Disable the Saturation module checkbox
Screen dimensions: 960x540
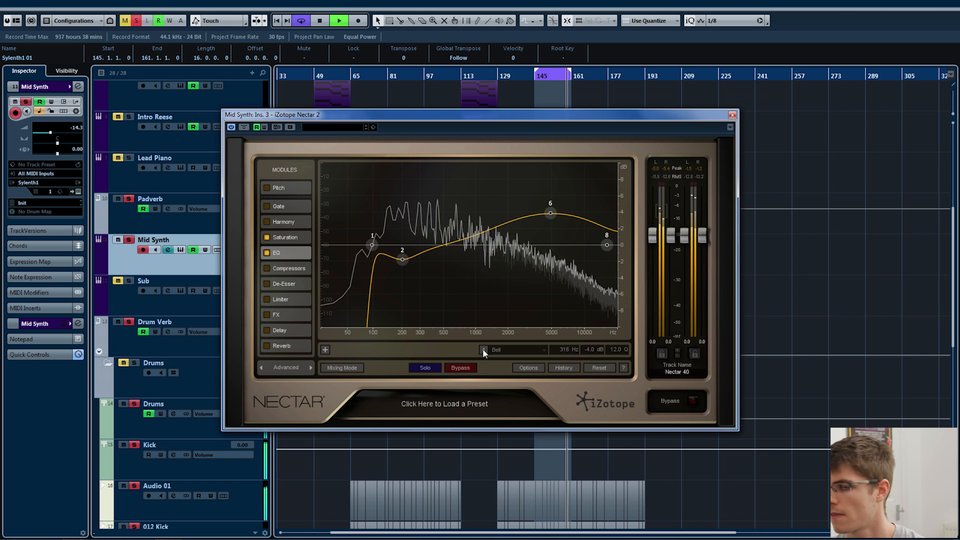pyautogui.click(x=266, y=237)
